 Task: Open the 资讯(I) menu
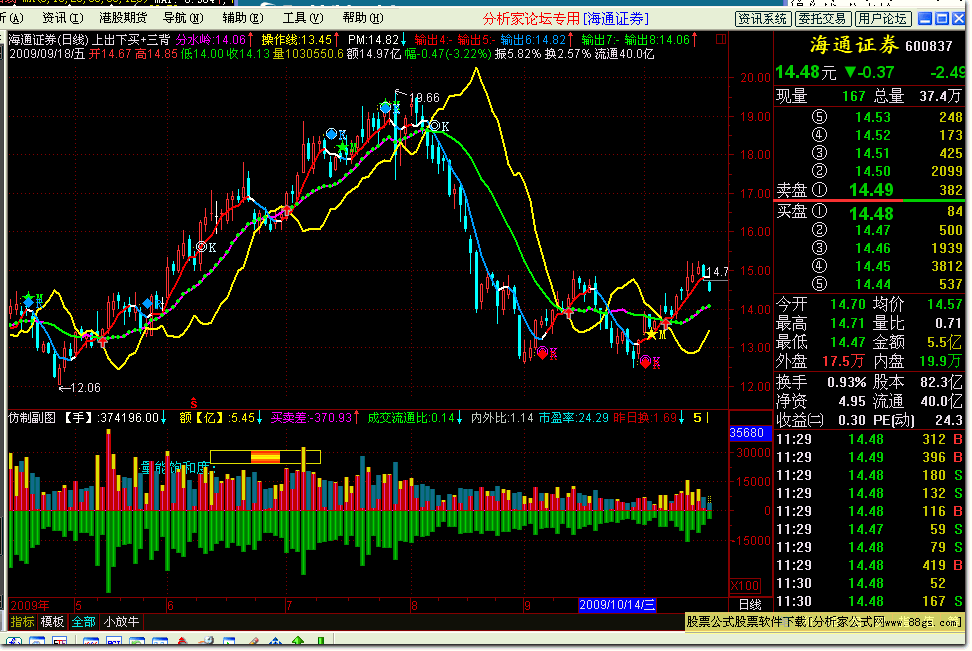pyautogui.click(x=62, y=18)
